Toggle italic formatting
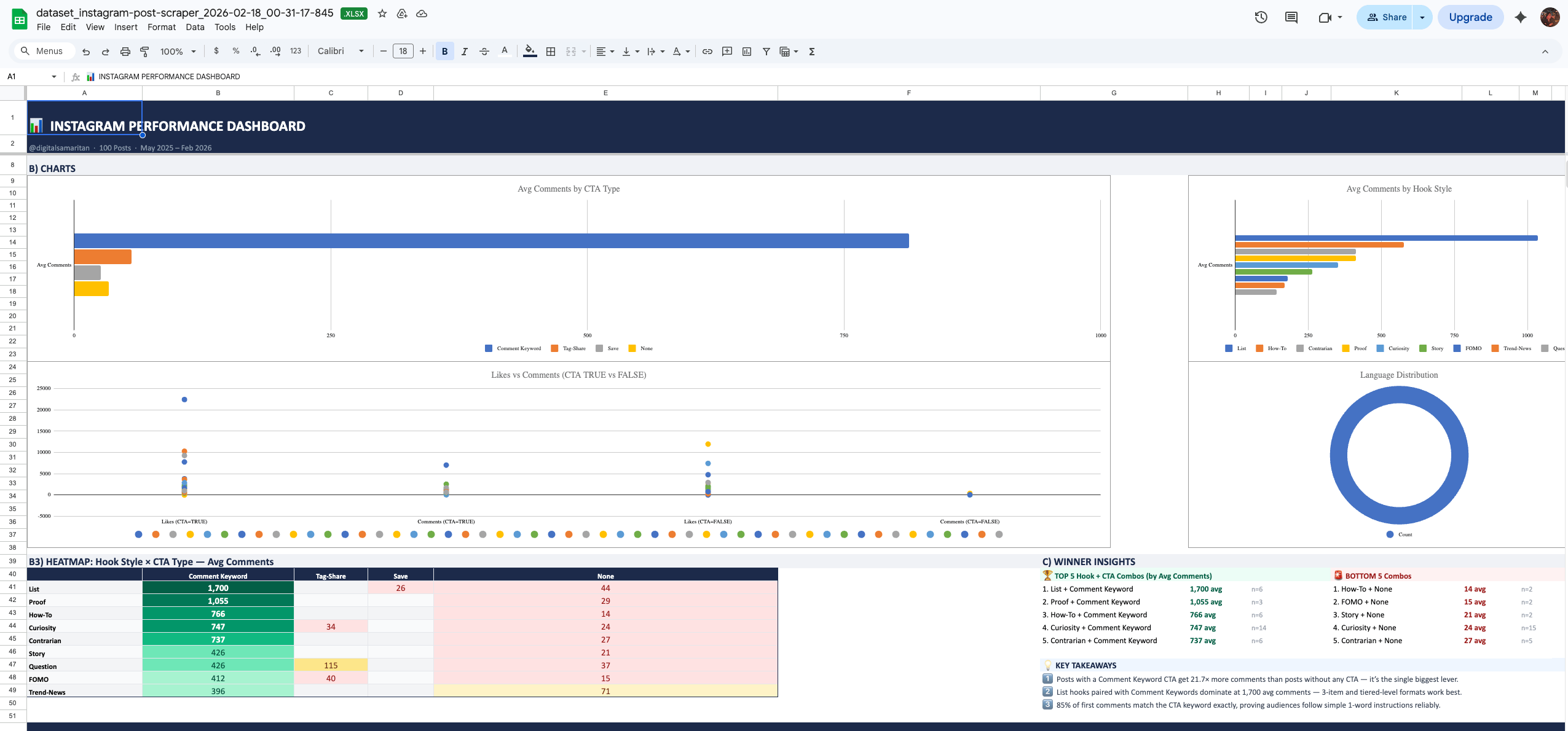This screenshot has width=1568, height=731. (465, 52)
